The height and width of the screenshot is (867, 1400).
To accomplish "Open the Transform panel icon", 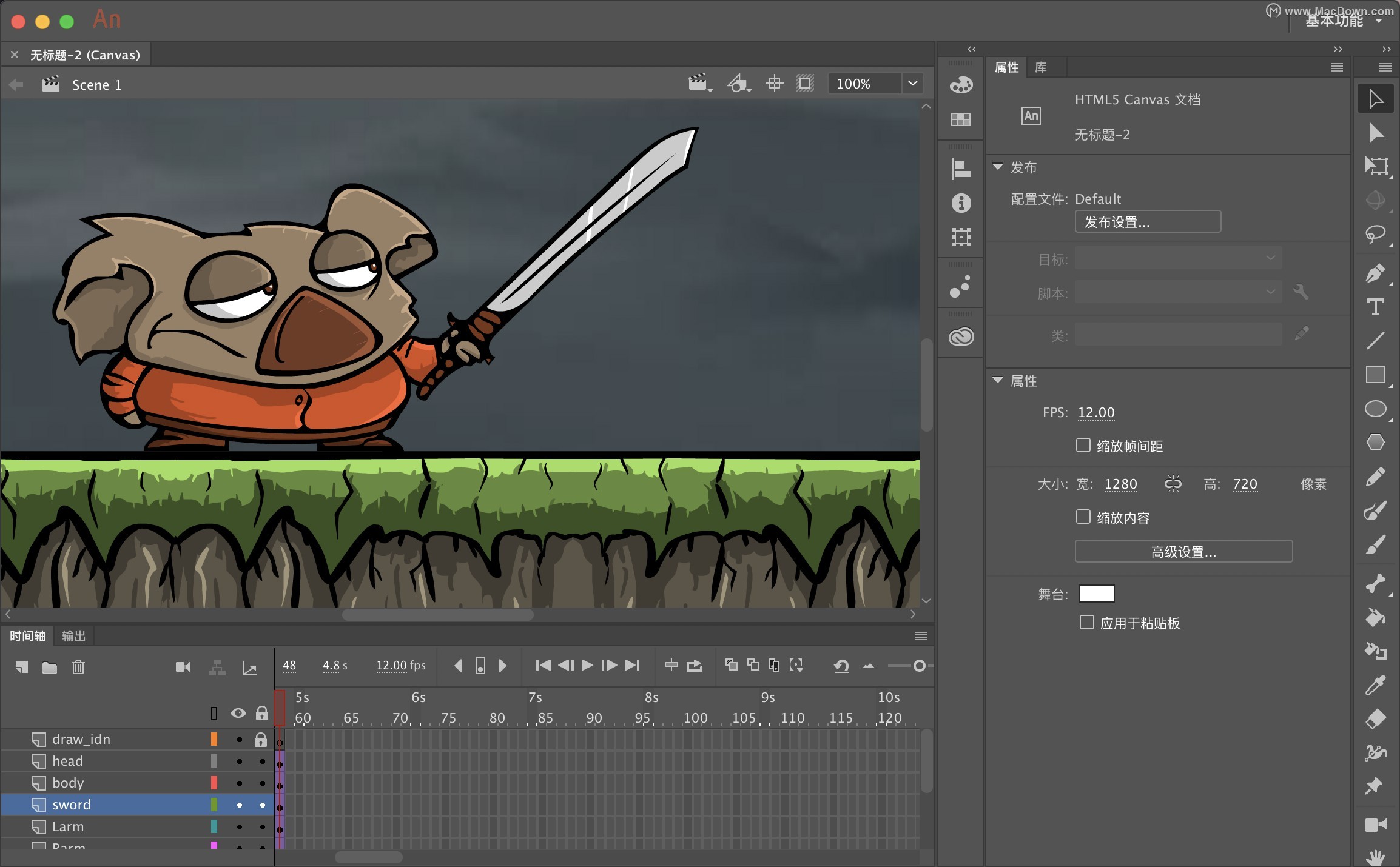I will pyautogui.click(x=961, y=237).
